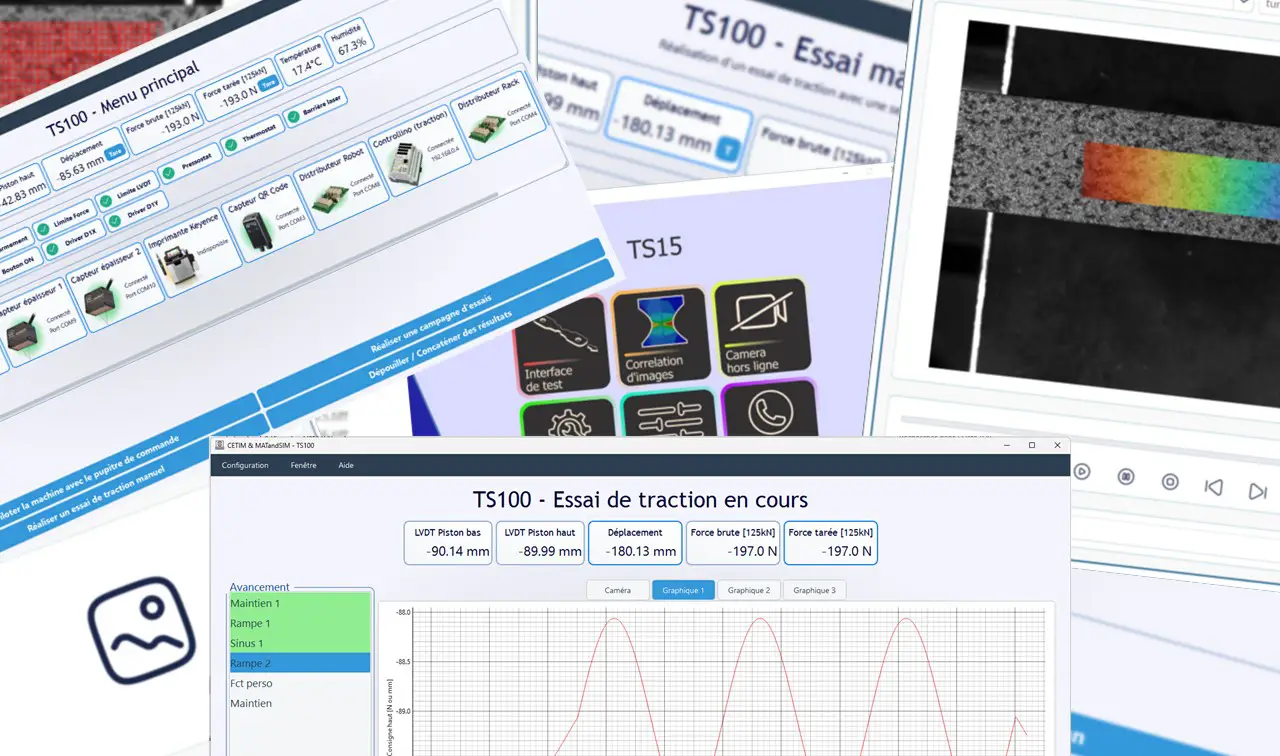Open the Aide menu
1280x756 pixels.
[x=346, y=465]
